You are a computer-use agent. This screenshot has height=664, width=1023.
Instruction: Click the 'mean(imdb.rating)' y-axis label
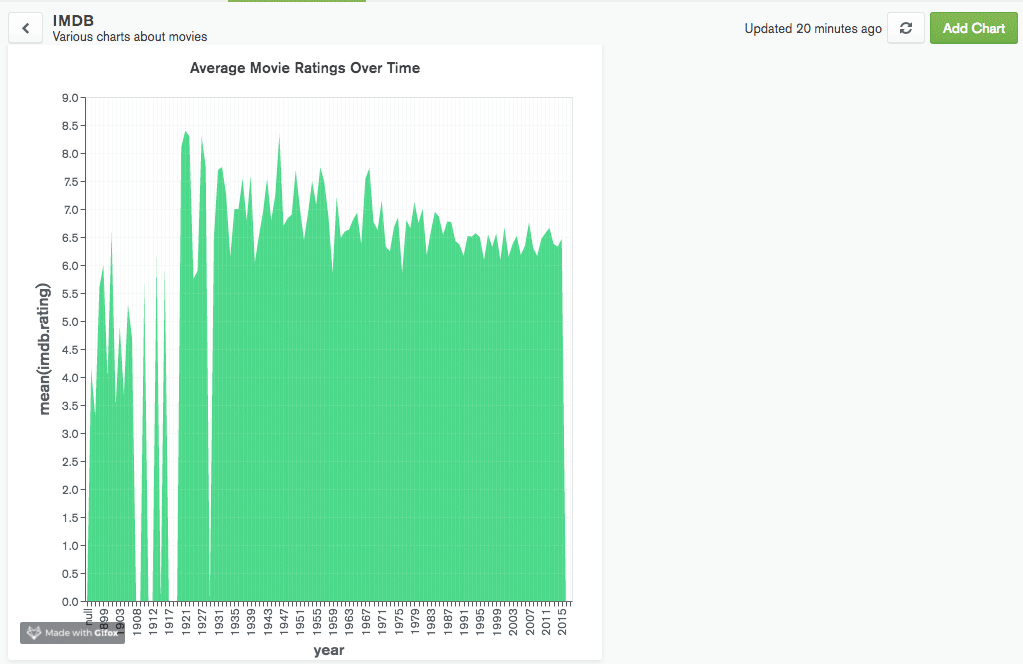(44, 349)
